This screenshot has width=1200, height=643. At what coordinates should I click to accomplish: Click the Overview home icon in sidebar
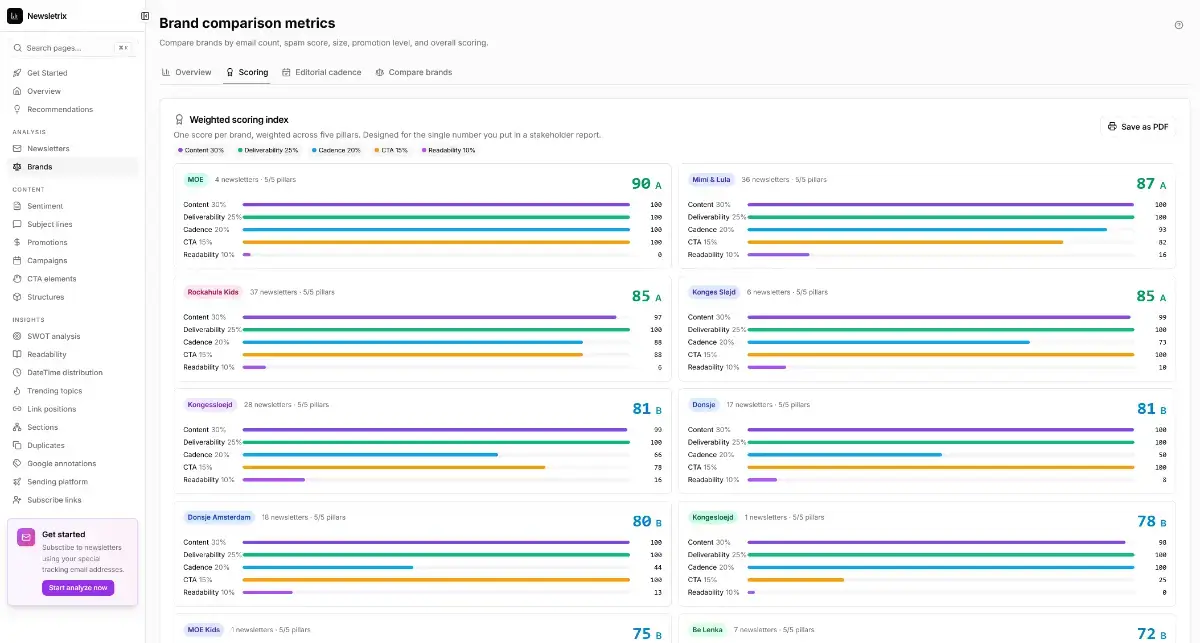click(17, 91)
